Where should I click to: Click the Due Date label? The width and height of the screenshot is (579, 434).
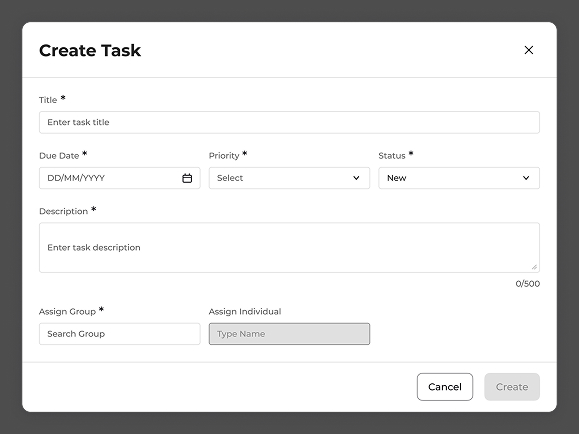point(59,156)
